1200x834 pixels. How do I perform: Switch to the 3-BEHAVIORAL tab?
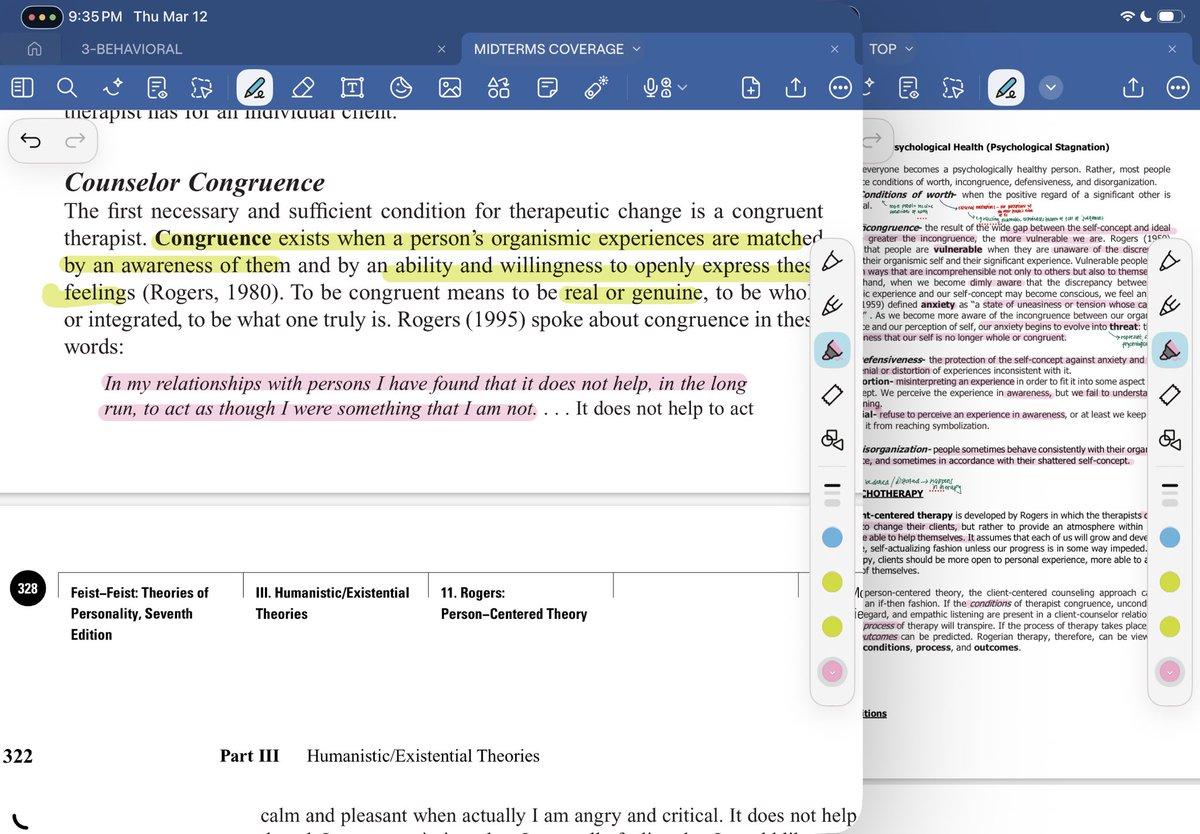click(x=132, y=49)
